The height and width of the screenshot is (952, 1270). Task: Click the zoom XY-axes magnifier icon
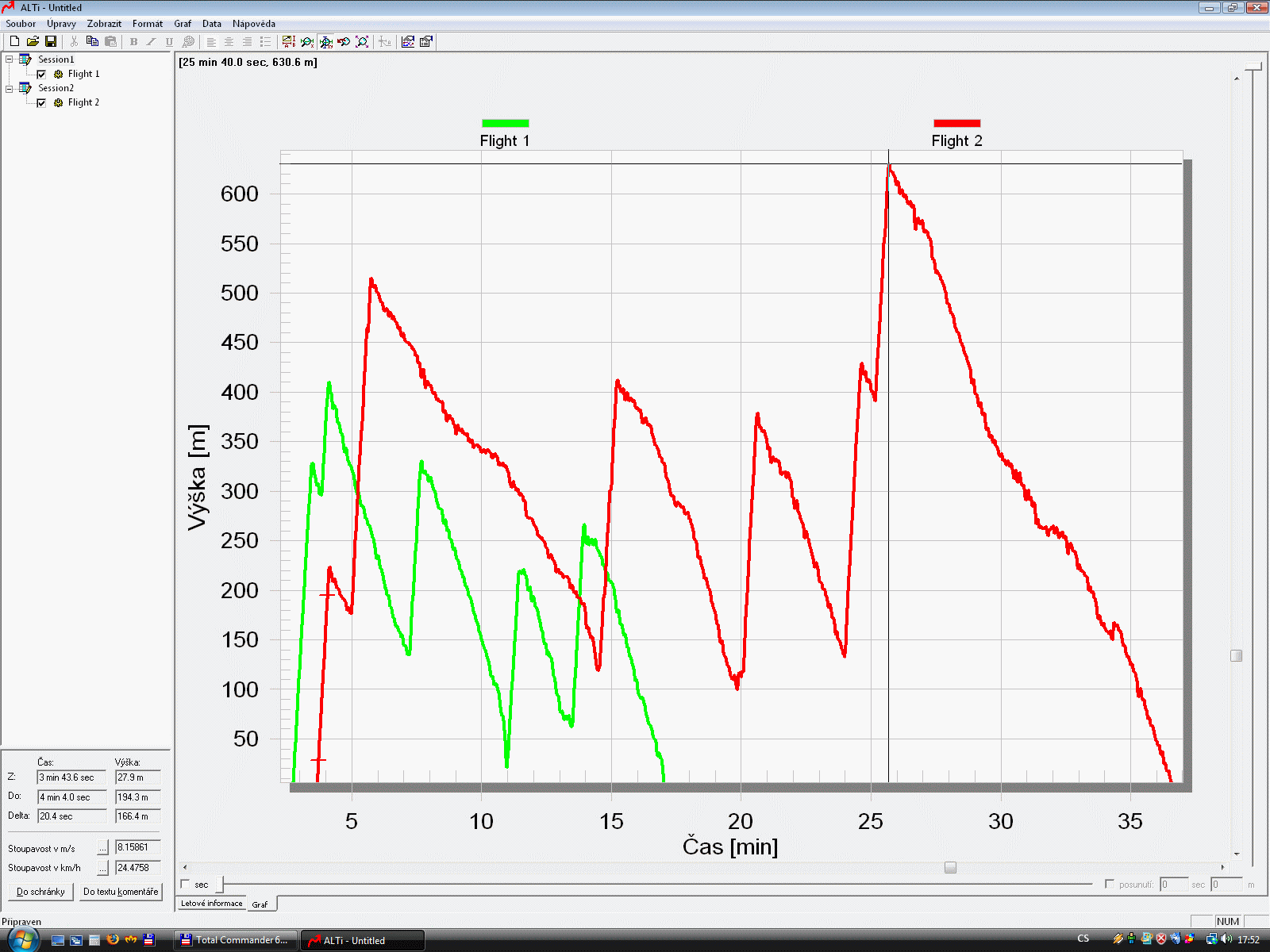325,41
